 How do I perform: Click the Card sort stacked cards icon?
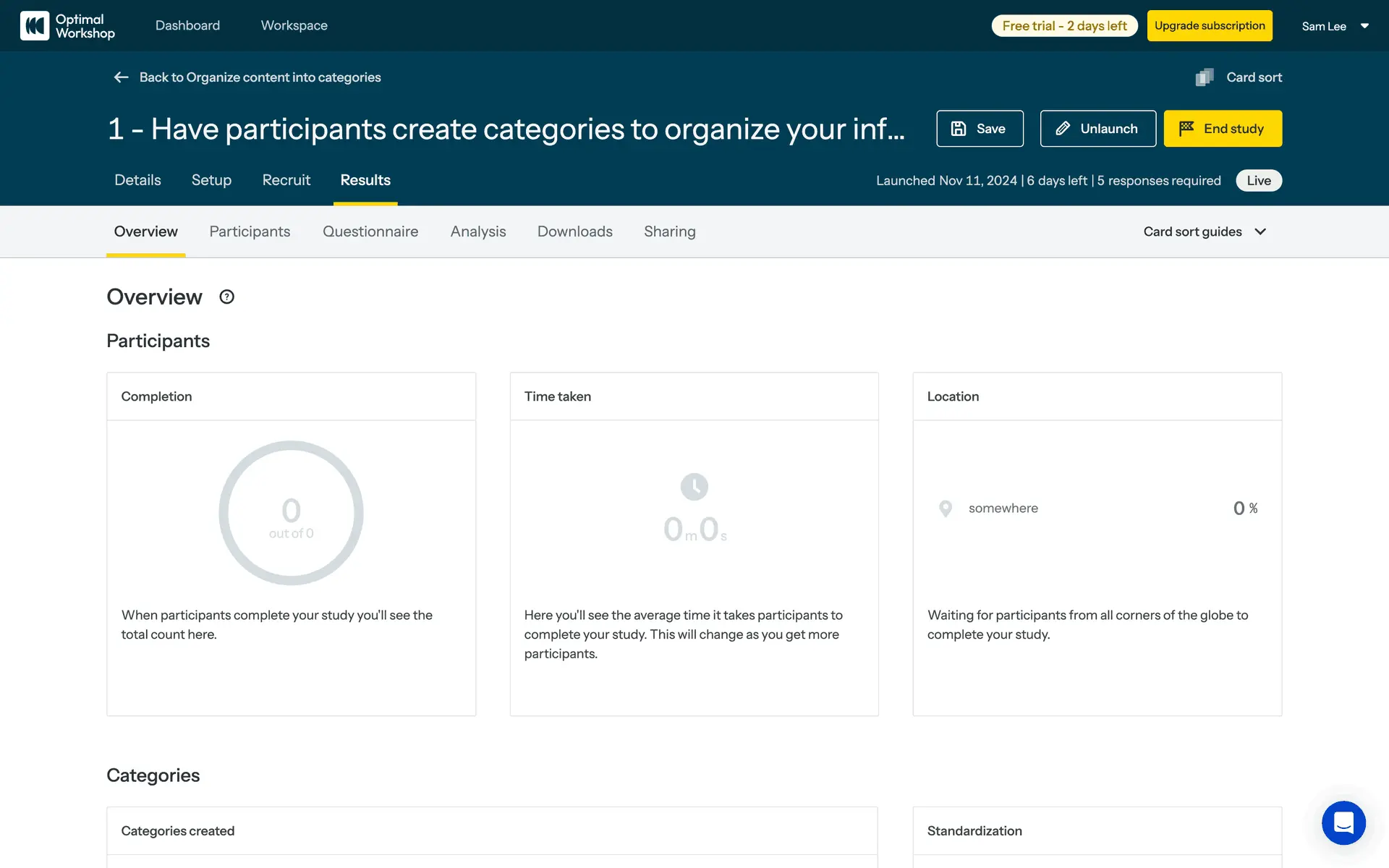(x=1205, y=77)
